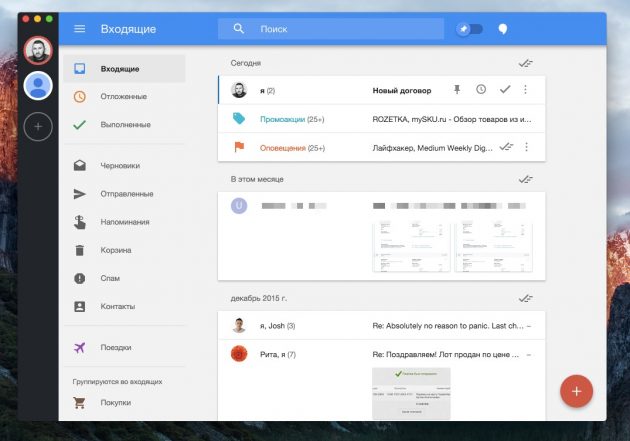This screenshot has height=441, width=630.
Task: Click the Входящие title in header
Action: 128,29
